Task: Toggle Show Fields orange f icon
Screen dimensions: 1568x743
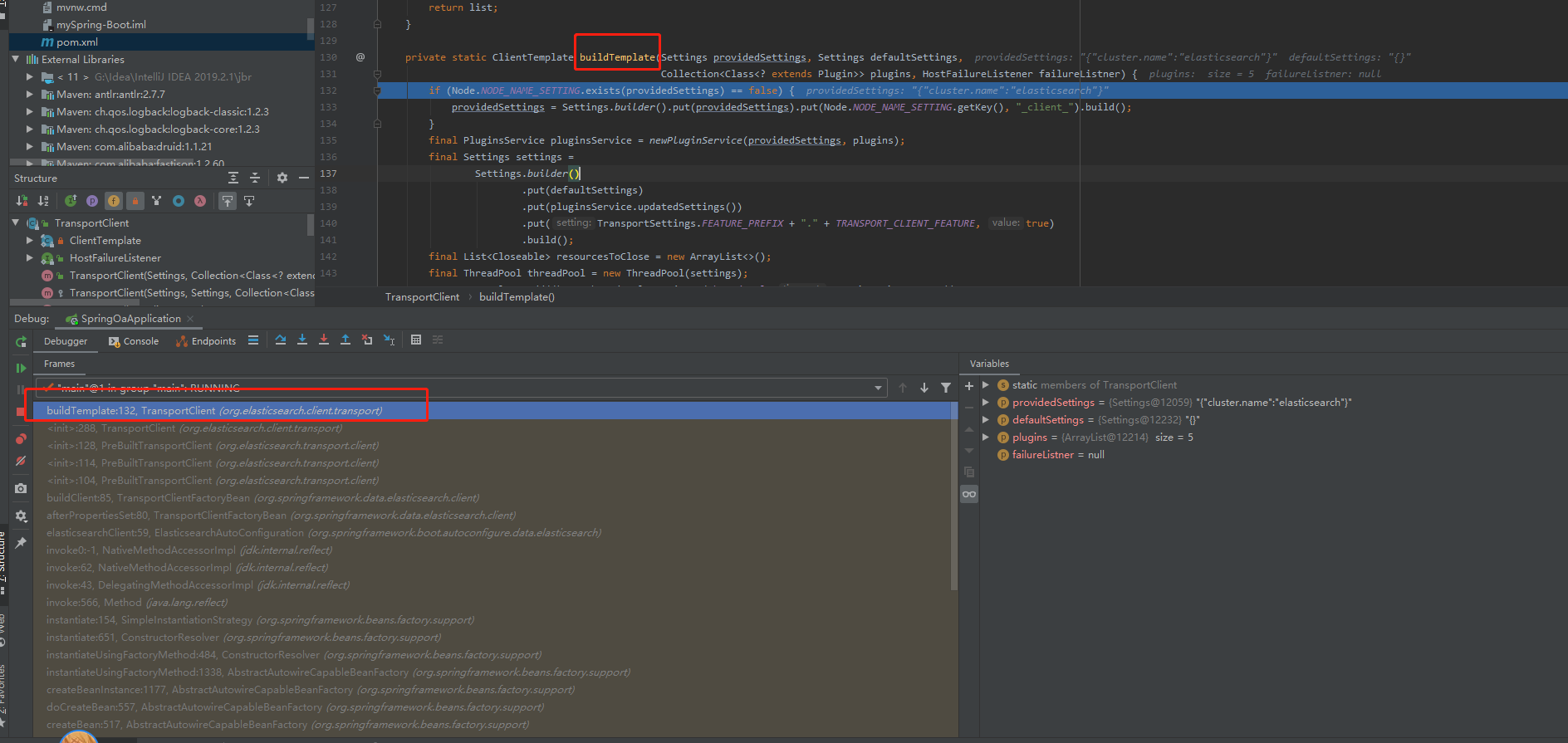Action: (114, 201)
